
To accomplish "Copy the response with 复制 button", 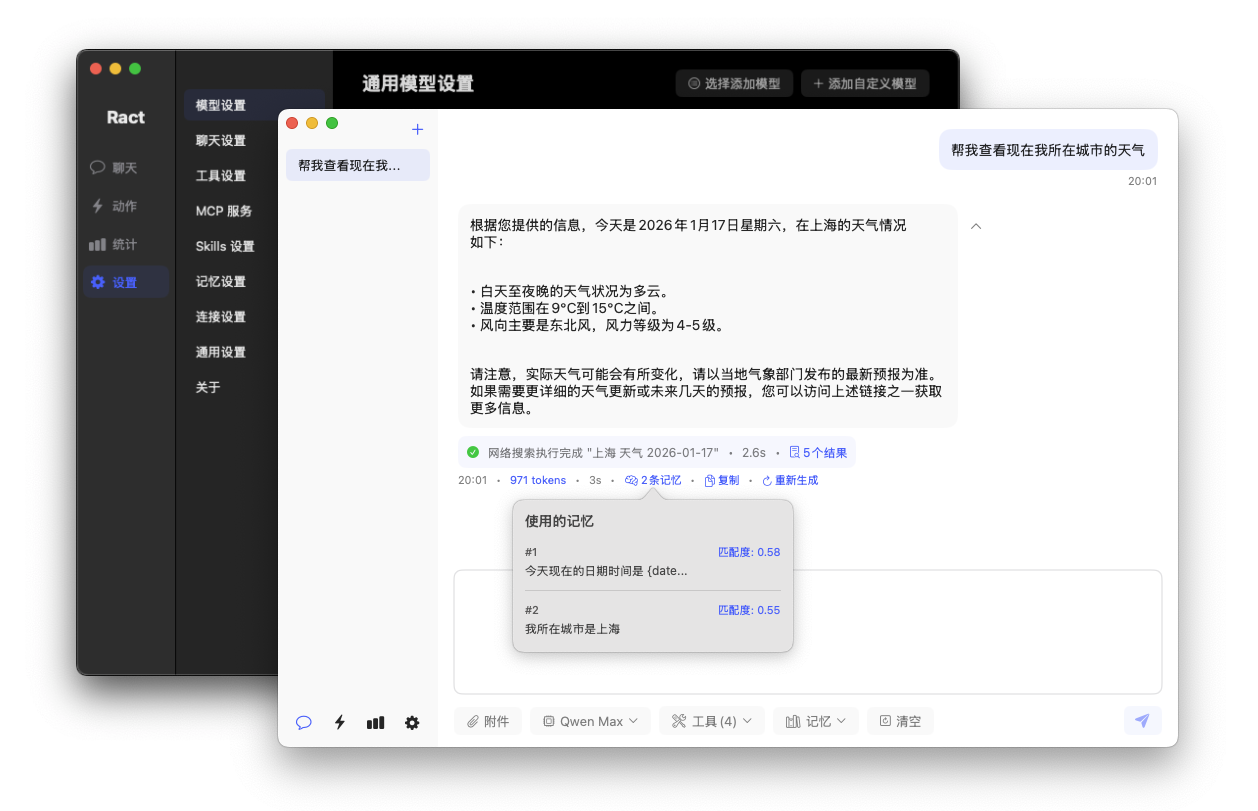I will tap(722, 481).
